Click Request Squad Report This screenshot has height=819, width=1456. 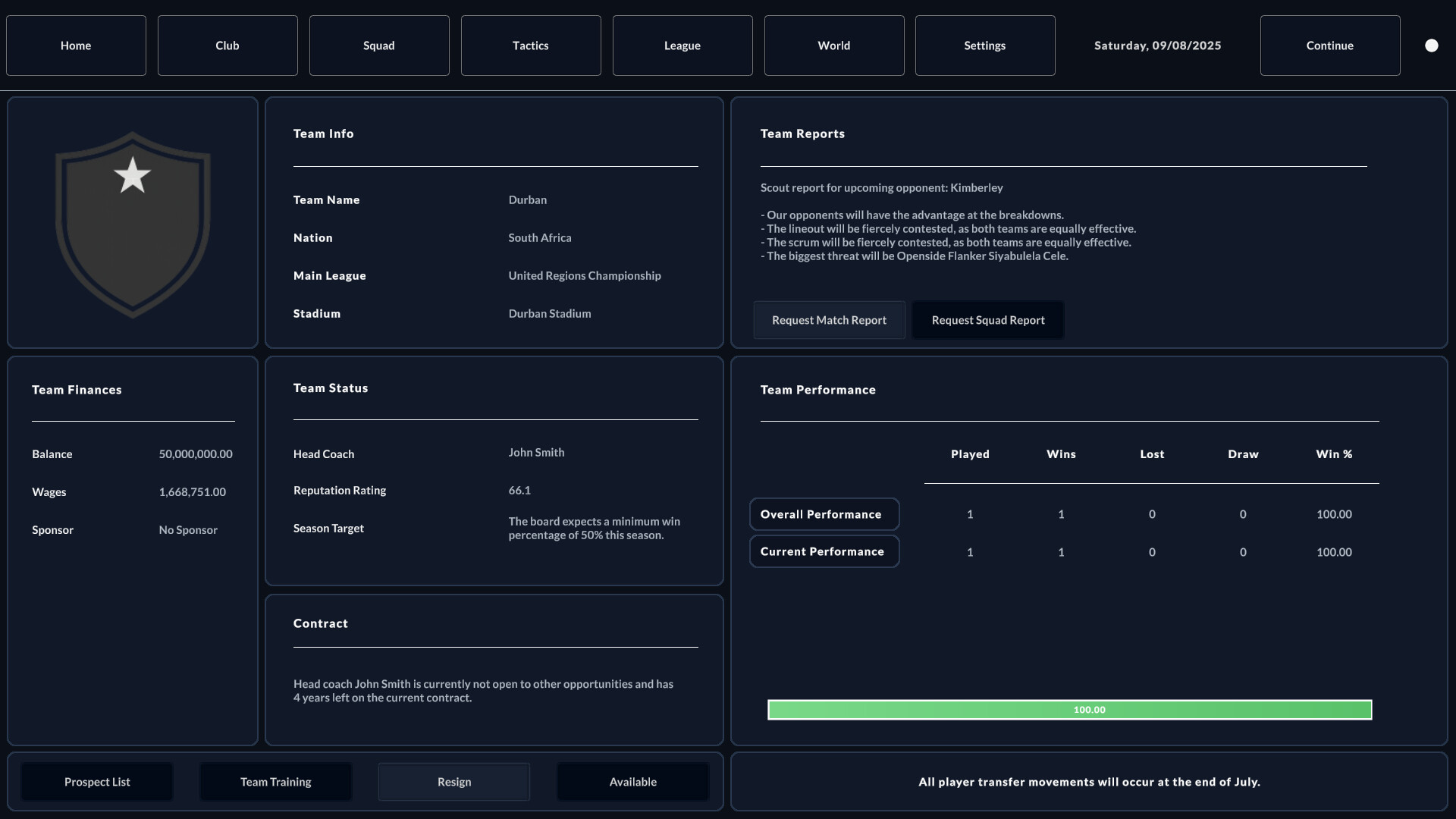tap(988, 320)
